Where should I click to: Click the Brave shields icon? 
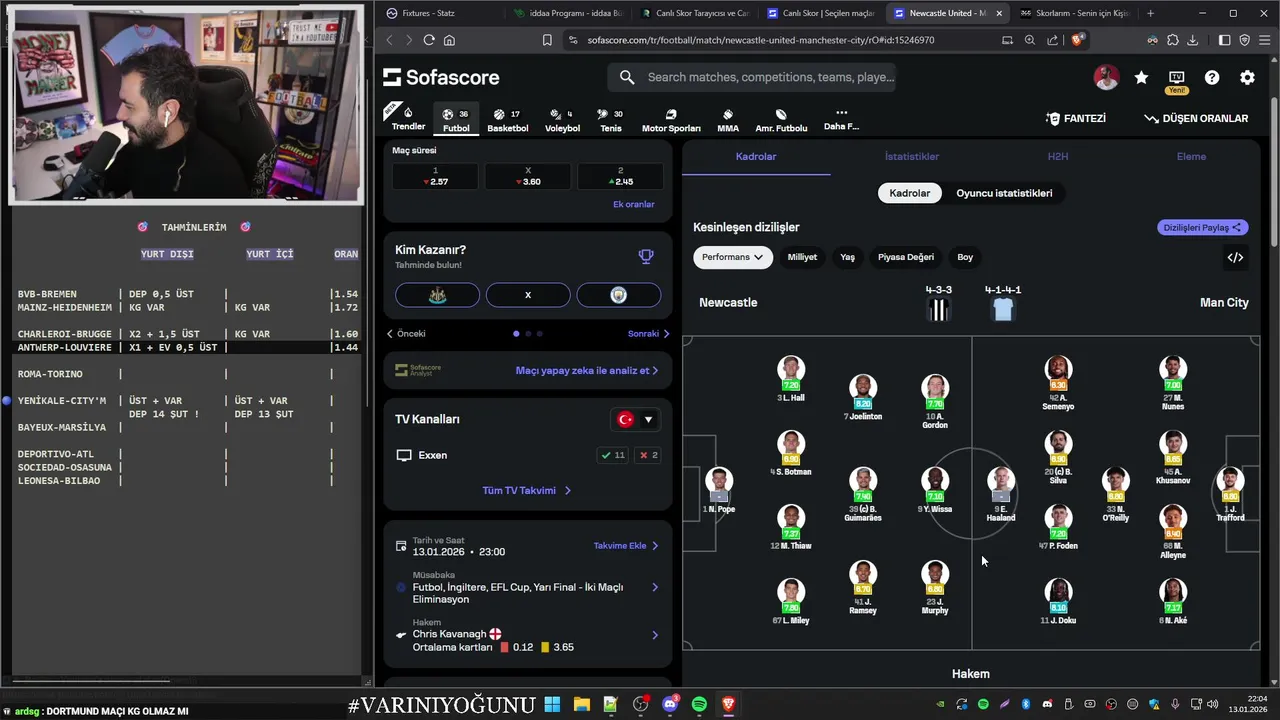click(x=1077, y=40)
